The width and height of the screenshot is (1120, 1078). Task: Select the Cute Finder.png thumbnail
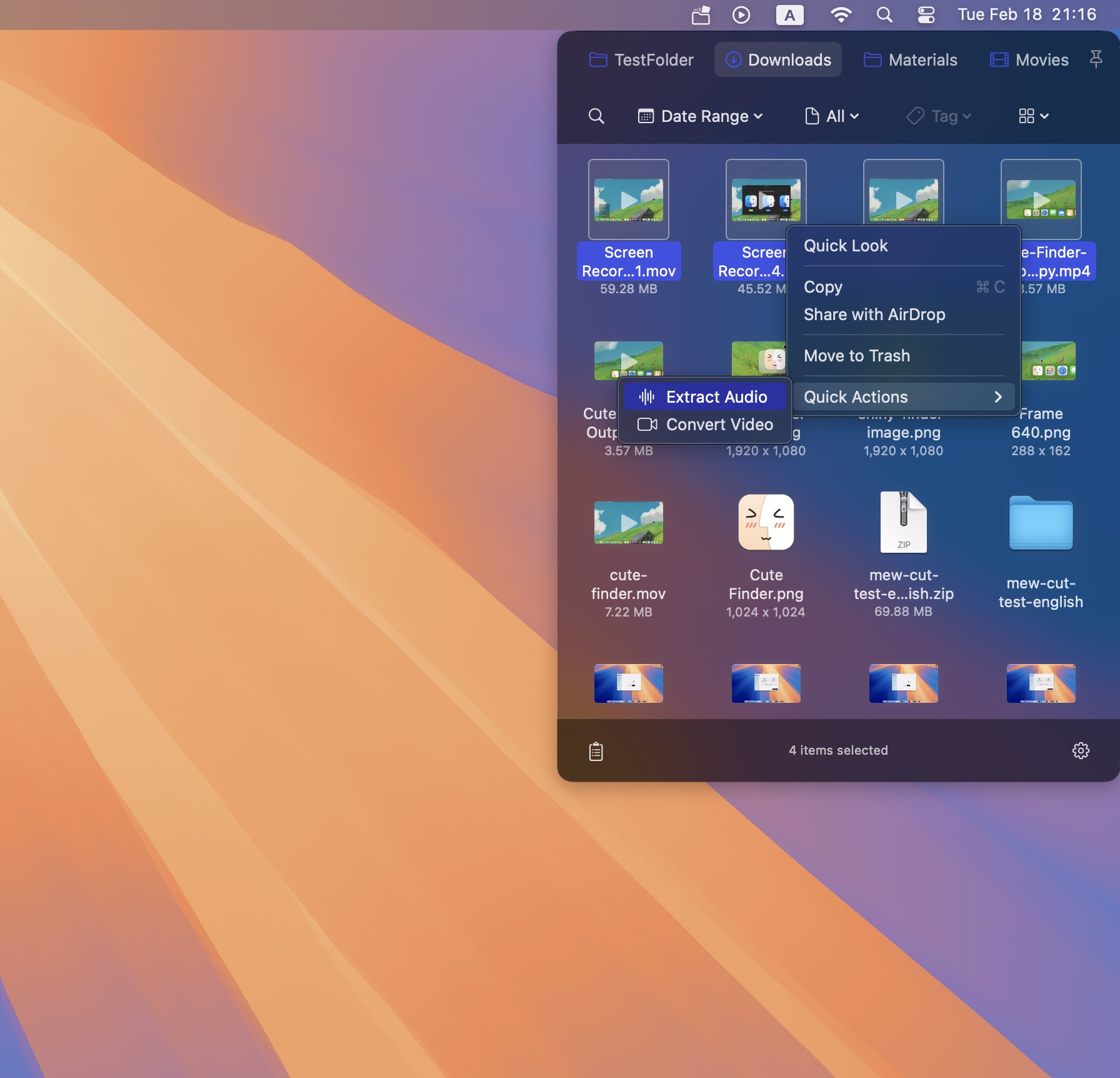click(x=766, y=523)
